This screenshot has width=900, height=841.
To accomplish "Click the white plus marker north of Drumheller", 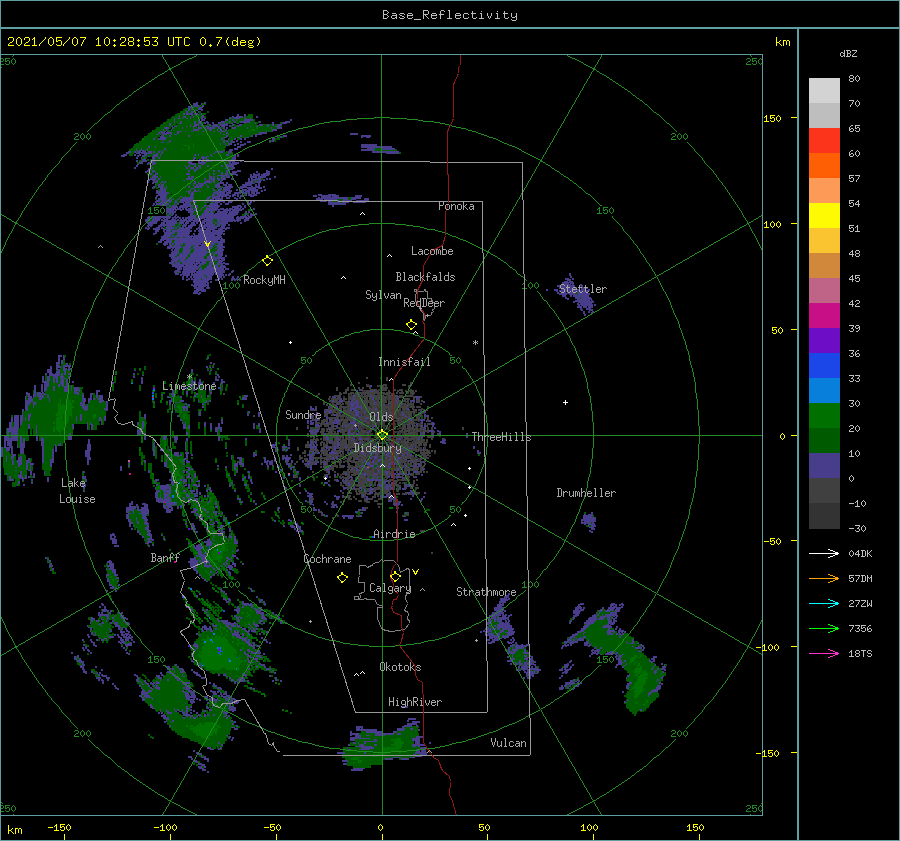I will coord(565,402).
